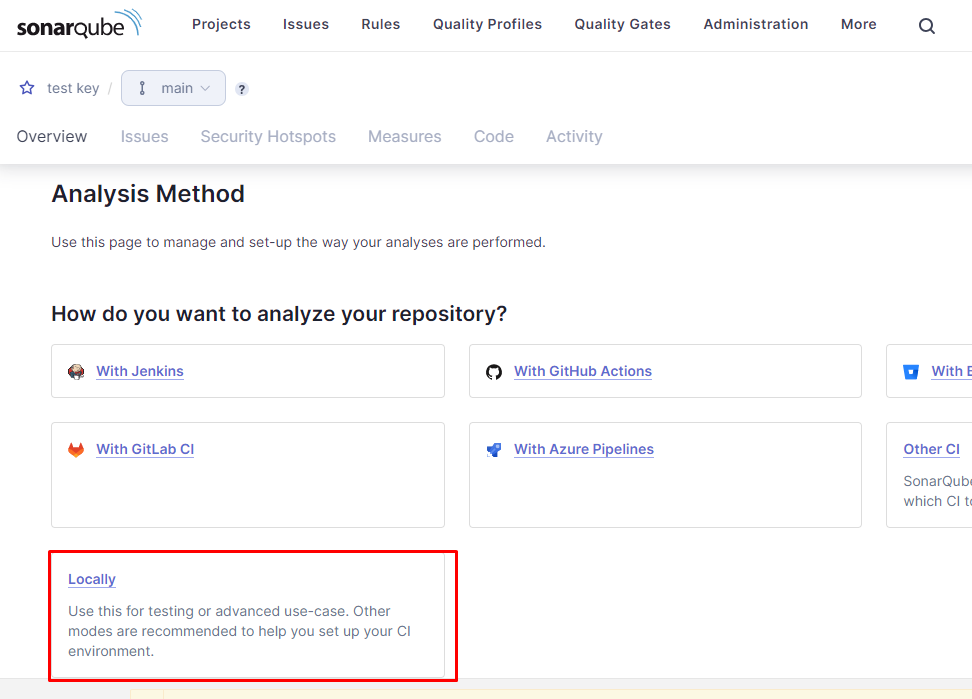Choose With Jenkins analysis method
Viewport: 972px width, 699px height.
pyautogui.click(x=140, y=371)
